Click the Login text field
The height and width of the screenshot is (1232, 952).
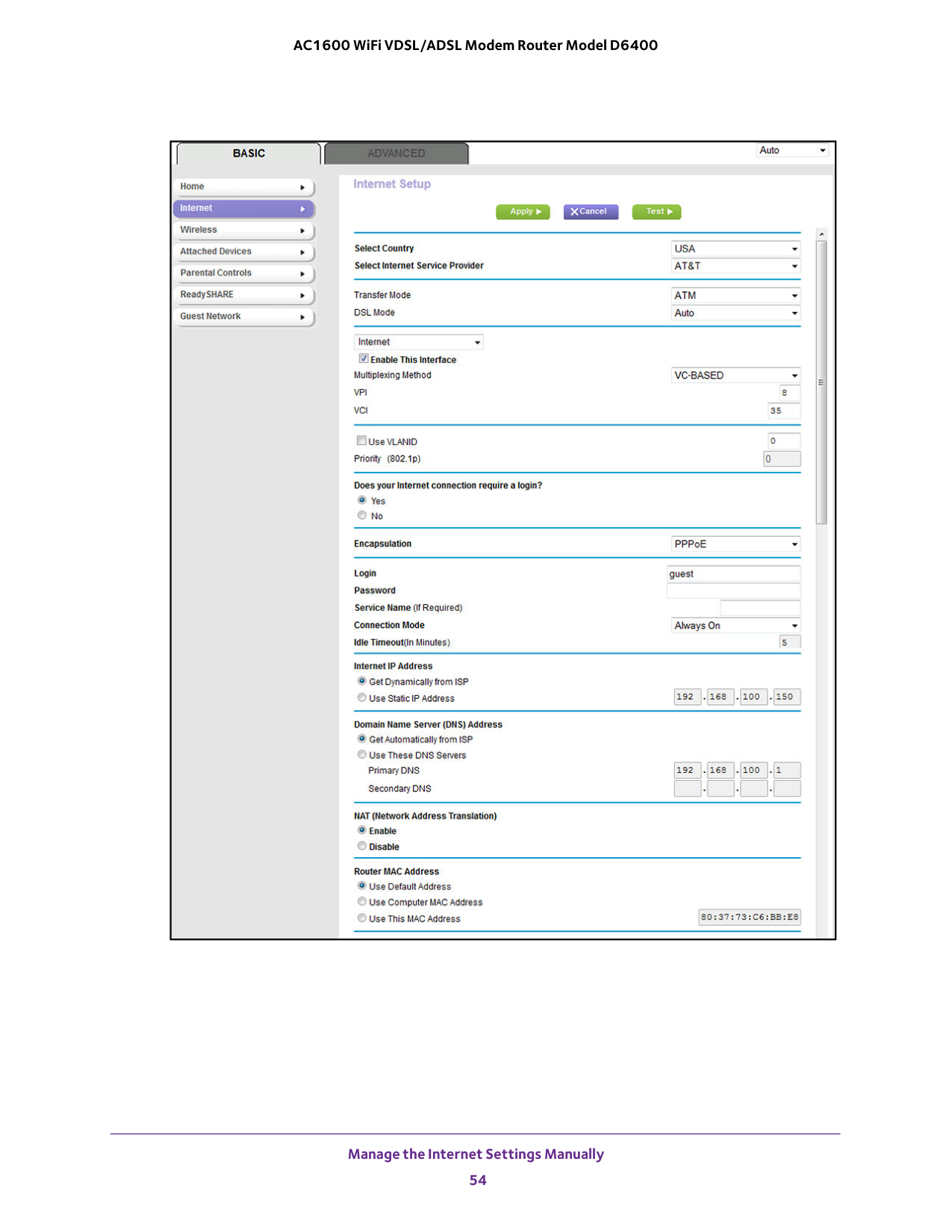coord(733,573)
